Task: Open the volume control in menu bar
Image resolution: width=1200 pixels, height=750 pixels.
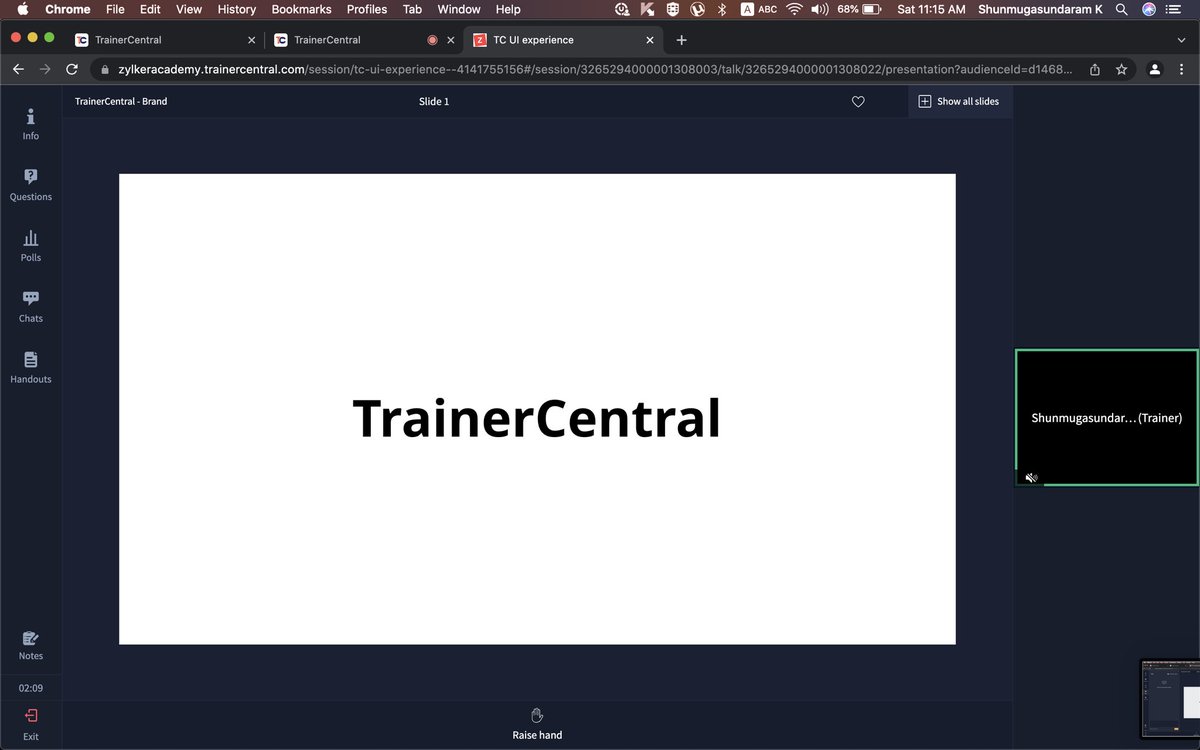Action: tap(820, 9)
